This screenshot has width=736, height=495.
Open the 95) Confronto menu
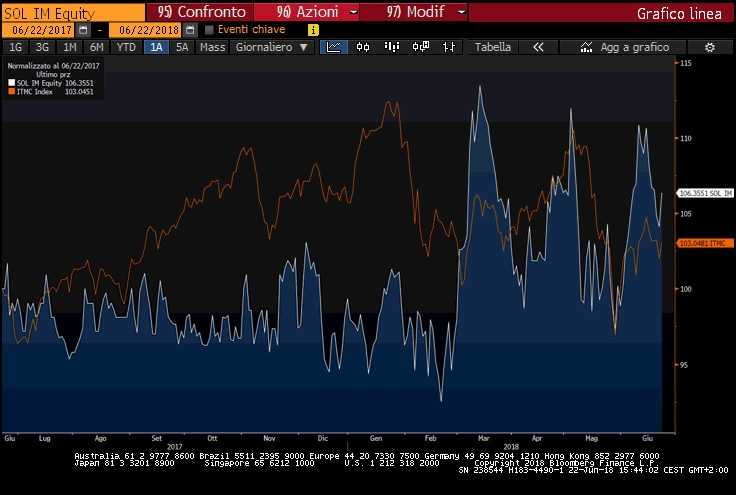click(x=201, y=12)
